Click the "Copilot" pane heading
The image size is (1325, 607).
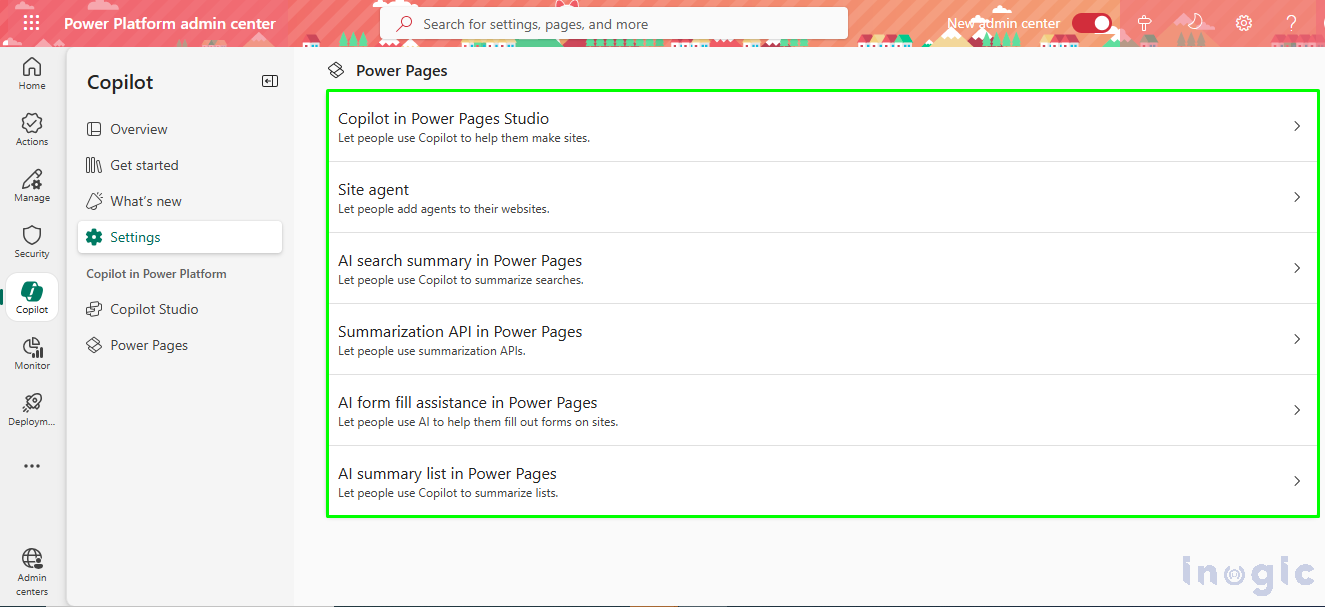pos(120,82)
